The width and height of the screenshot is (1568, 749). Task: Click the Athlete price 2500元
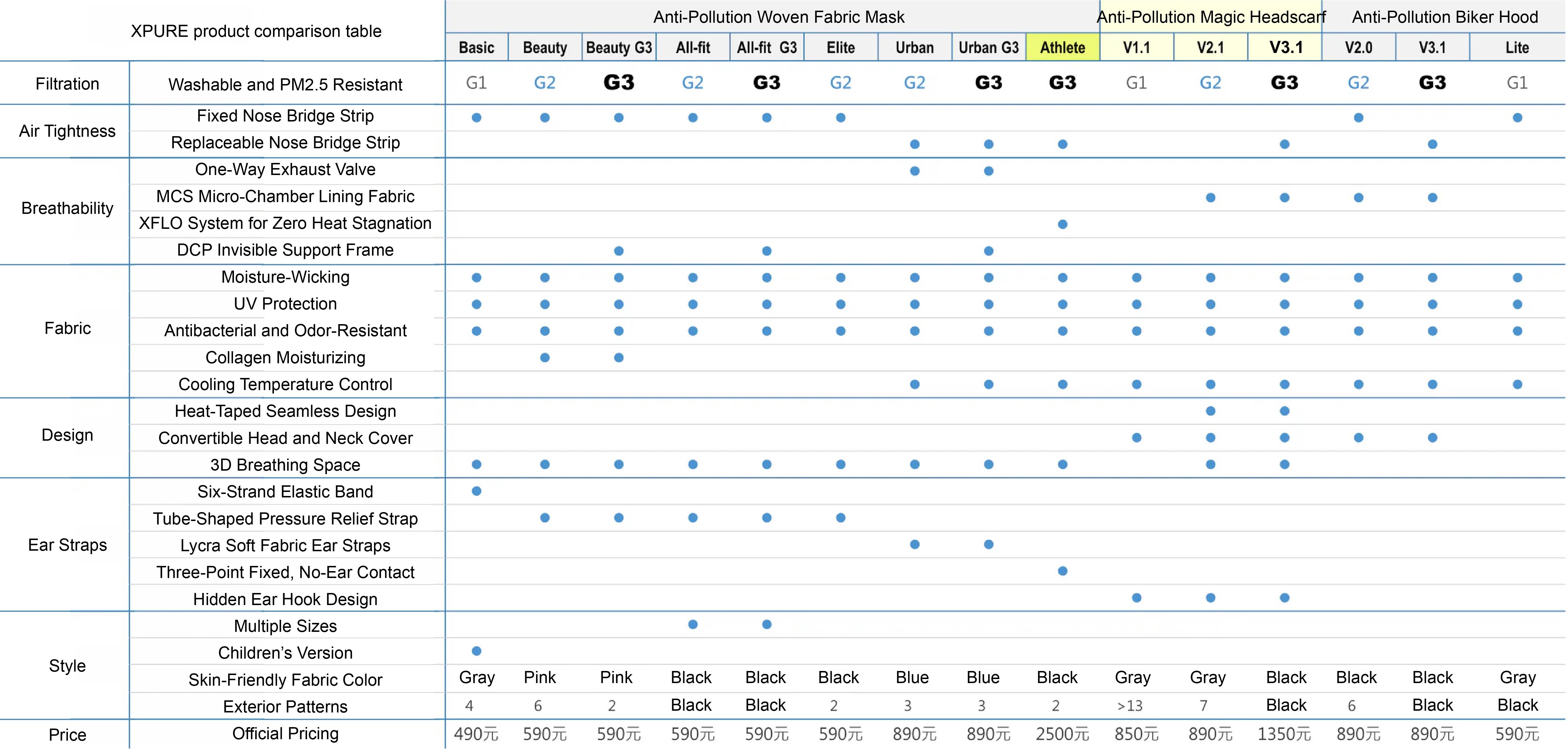click(x=1062, y=734)
